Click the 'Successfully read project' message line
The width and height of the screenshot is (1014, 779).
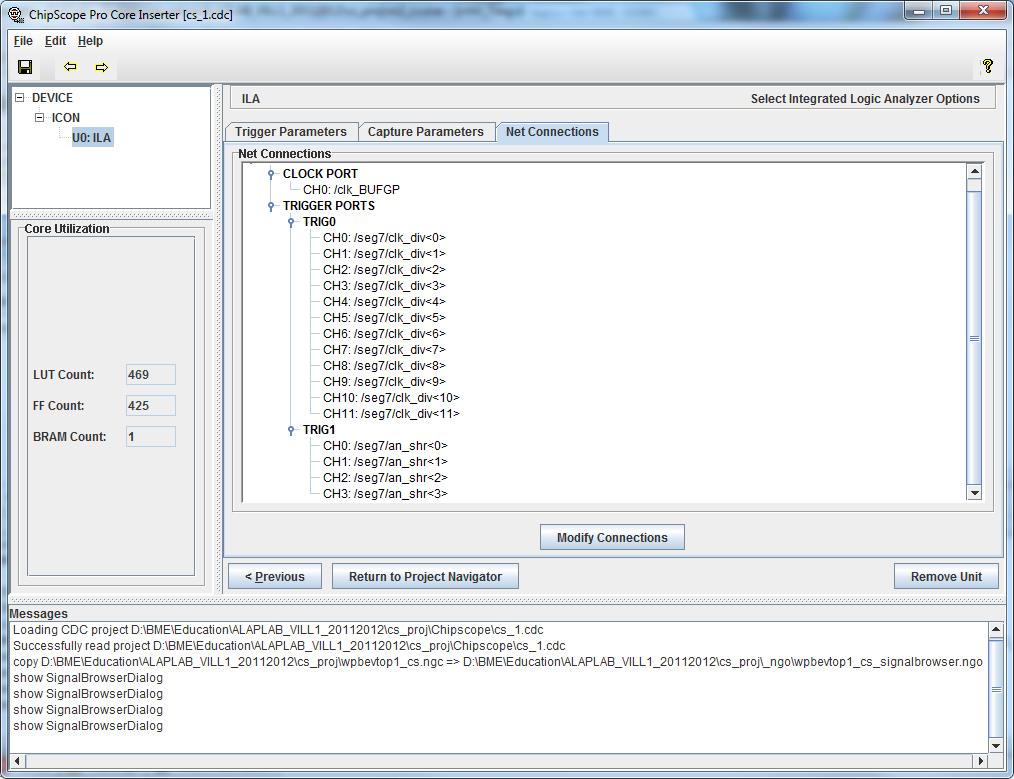pos(289,646)
